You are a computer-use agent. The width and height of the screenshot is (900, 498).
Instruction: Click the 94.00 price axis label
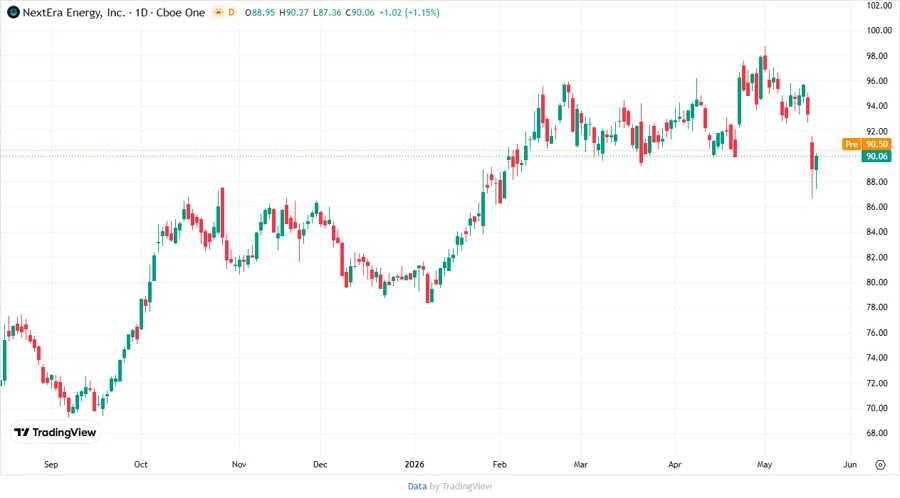[x=876, y=106]
